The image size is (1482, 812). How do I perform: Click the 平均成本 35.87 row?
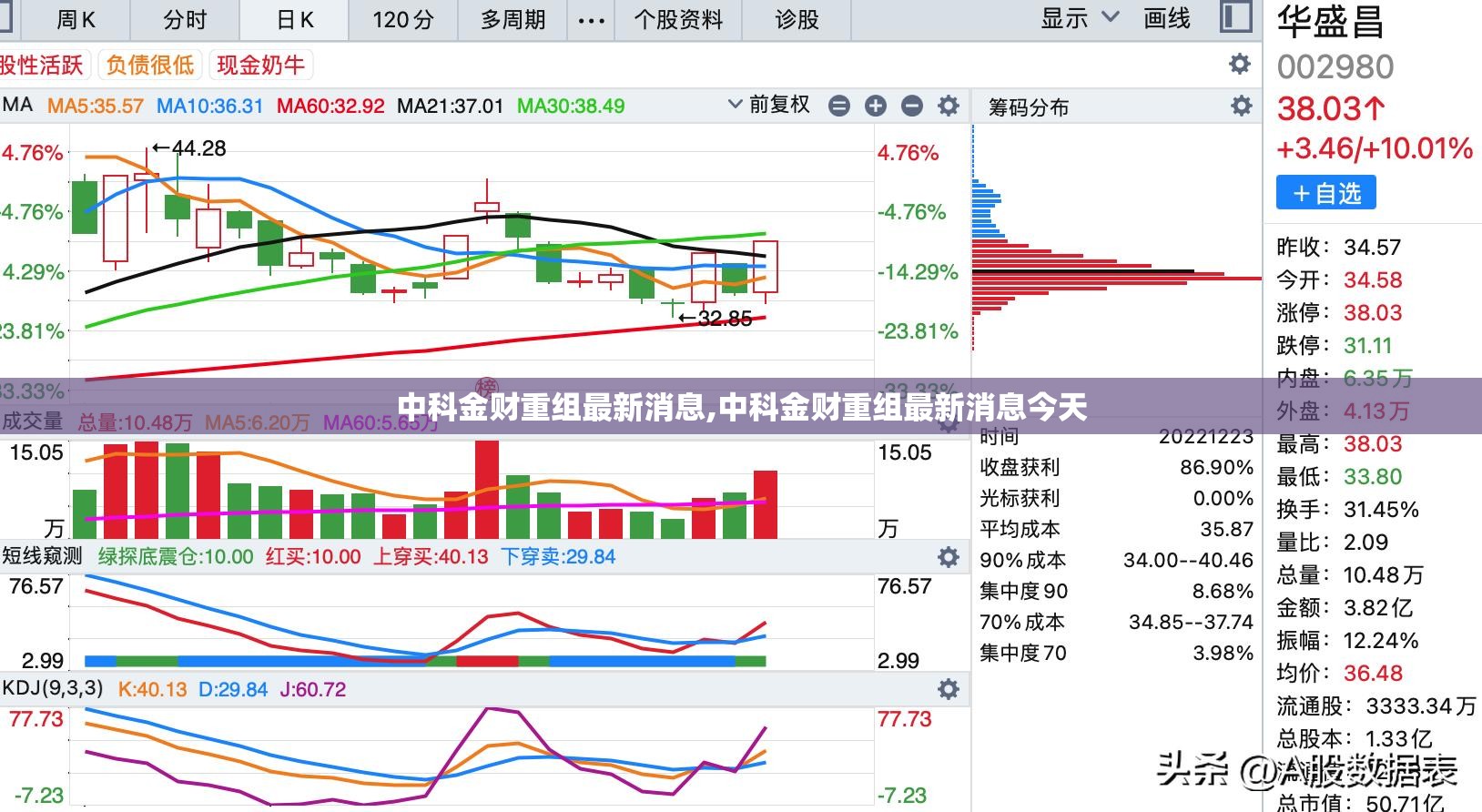click(1116, 529)
